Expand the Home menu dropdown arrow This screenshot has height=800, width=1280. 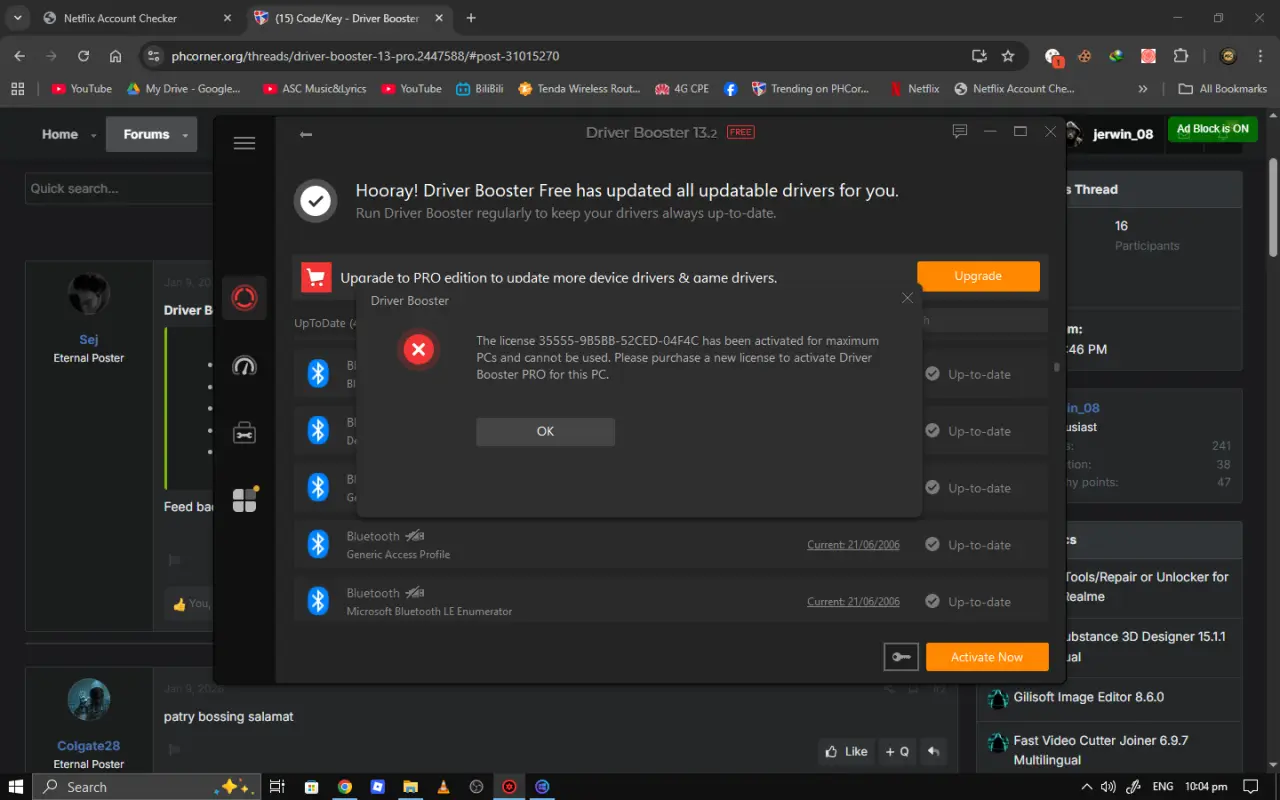(94, 135)
